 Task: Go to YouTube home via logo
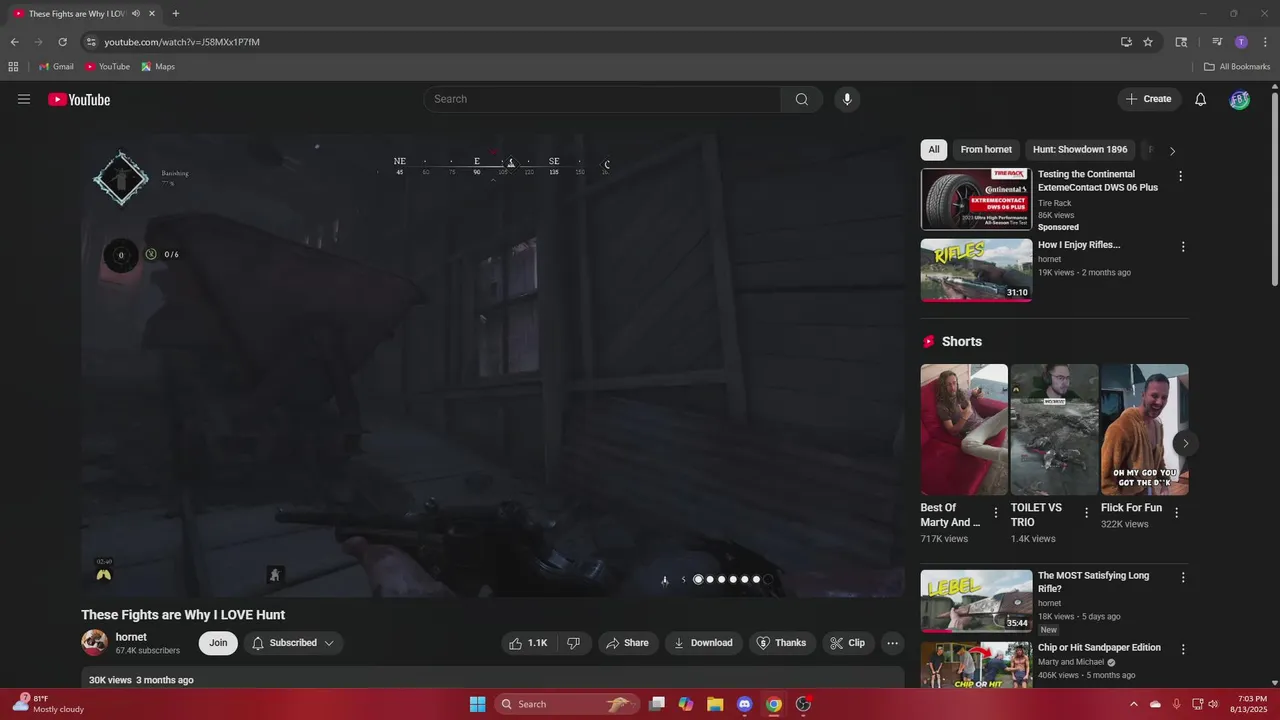point(79,99)
